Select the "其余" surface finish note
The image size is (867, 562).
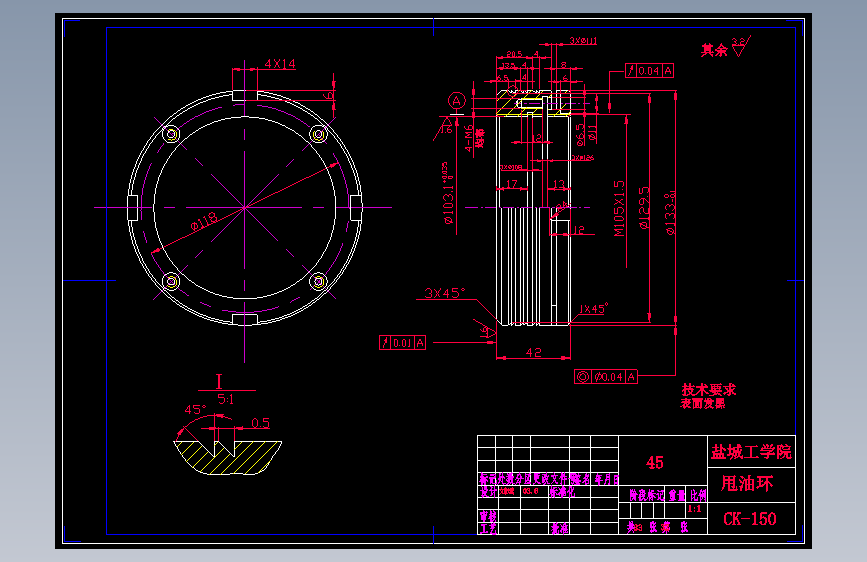tap(714, 50)
